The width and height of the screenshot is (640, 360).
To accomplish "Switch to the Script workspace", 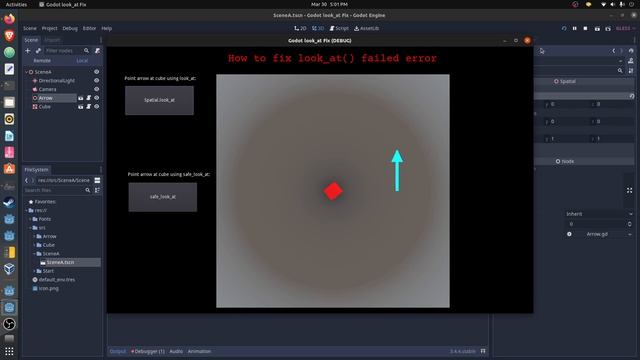I will coord(339,29).
